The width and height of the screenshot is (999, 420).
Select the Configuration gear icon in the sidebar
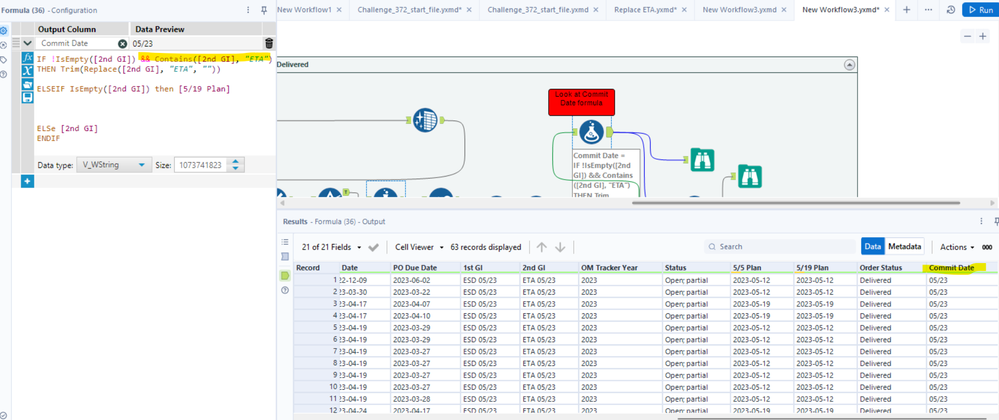tap(4, 30)
